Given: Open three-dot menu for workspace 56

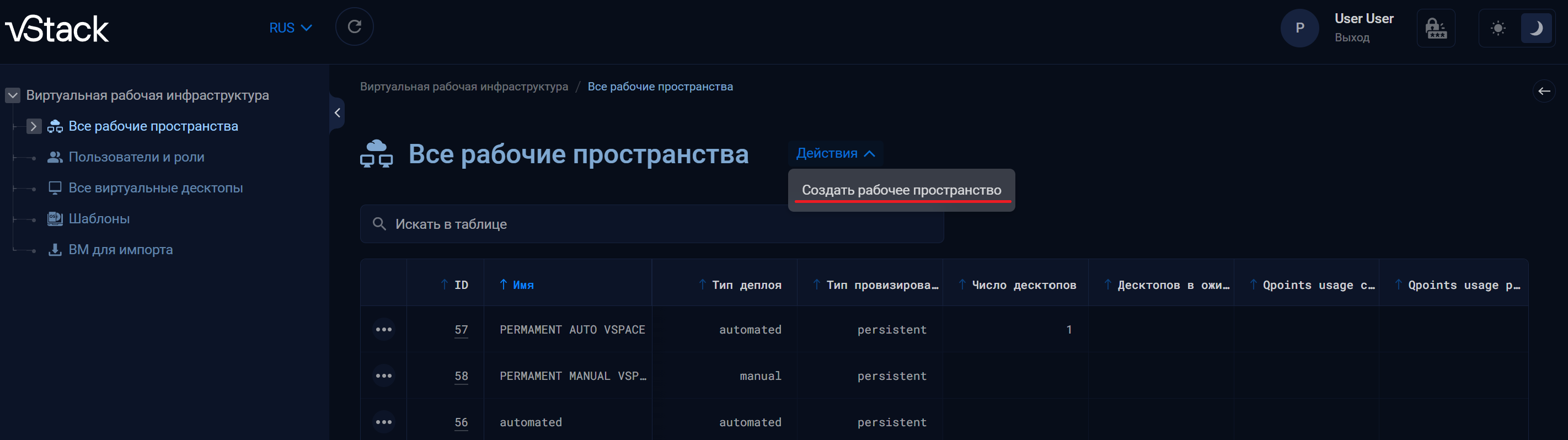Looking at the screenshot, I should [383, 422].
